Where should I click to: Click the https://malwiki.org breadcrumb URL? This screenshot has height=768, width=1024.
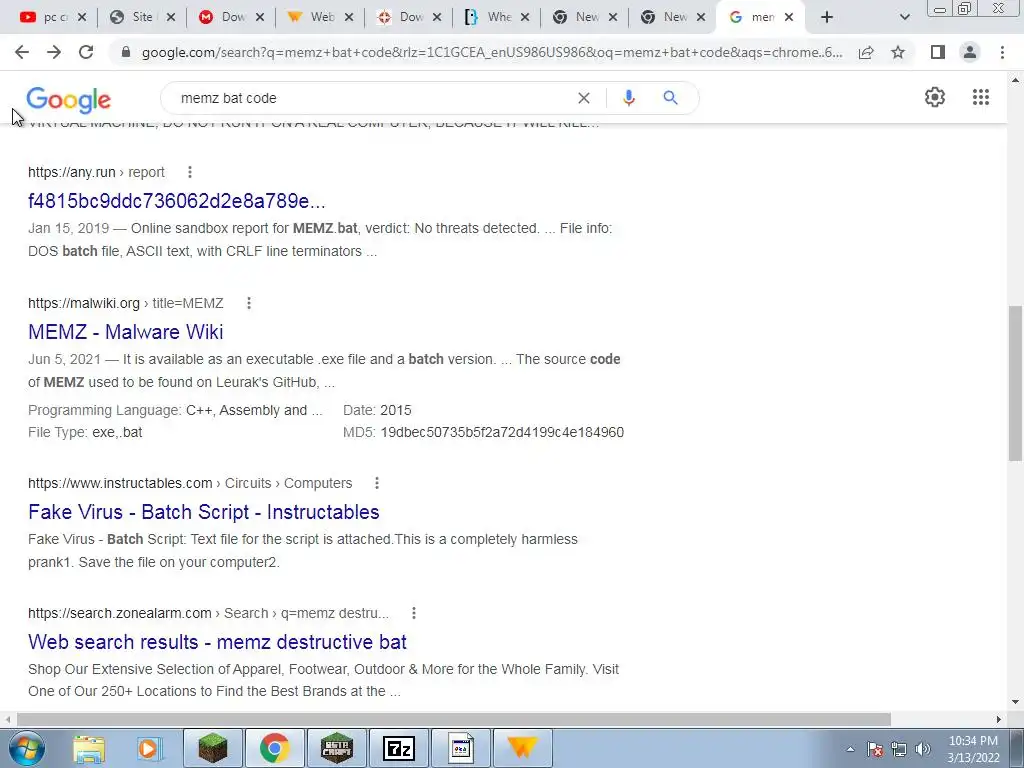125,303
